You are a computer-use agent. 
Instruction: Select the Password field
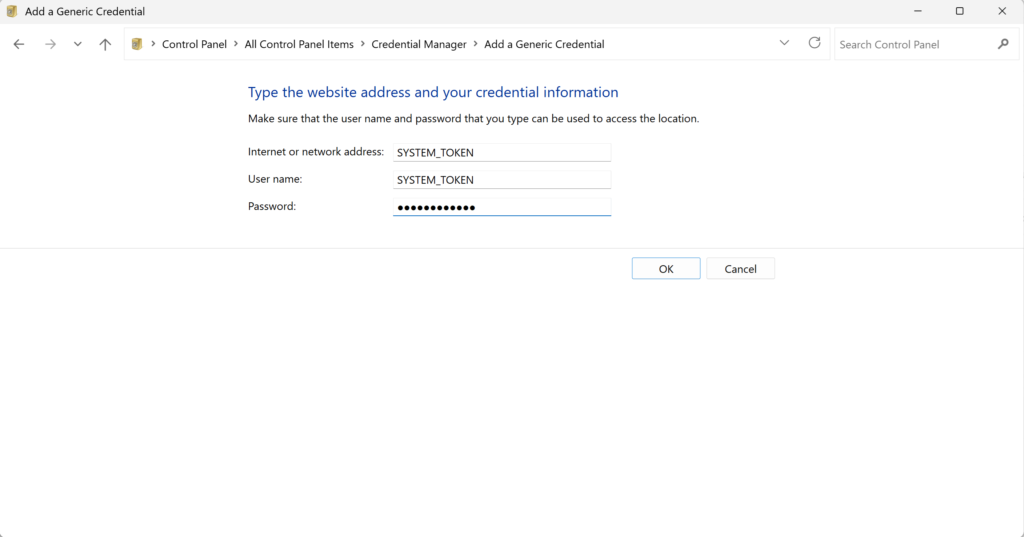pyautogui.click(x=501, y=207)
